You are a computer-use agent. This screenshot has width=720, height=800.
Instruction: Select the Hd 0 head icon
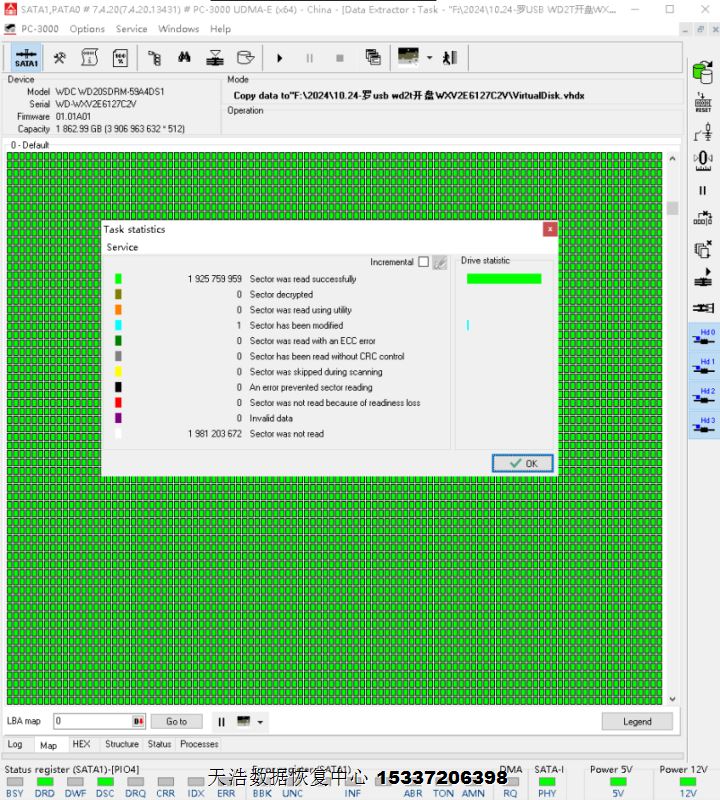tap(702, 339)
